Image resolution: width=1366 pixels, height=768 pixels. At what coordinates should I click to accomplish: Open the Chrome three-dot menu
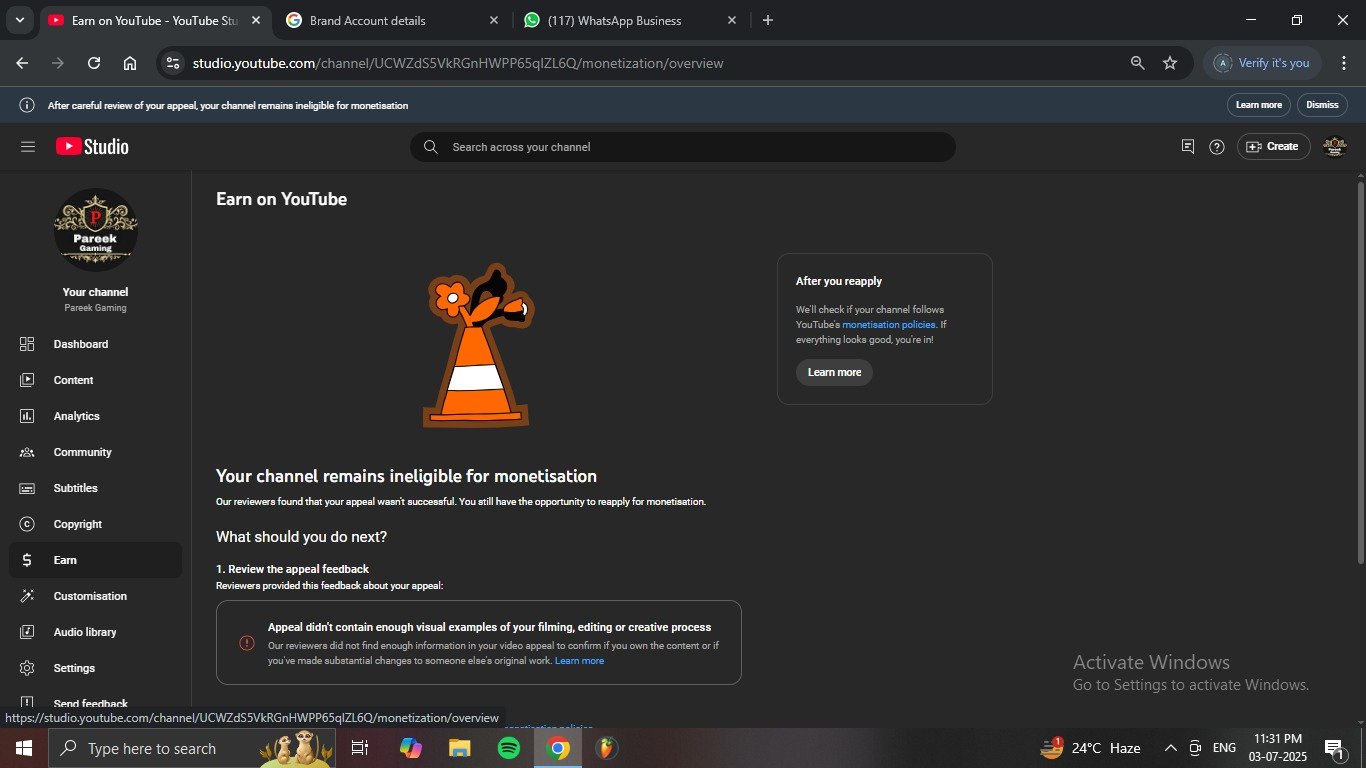1344,63
